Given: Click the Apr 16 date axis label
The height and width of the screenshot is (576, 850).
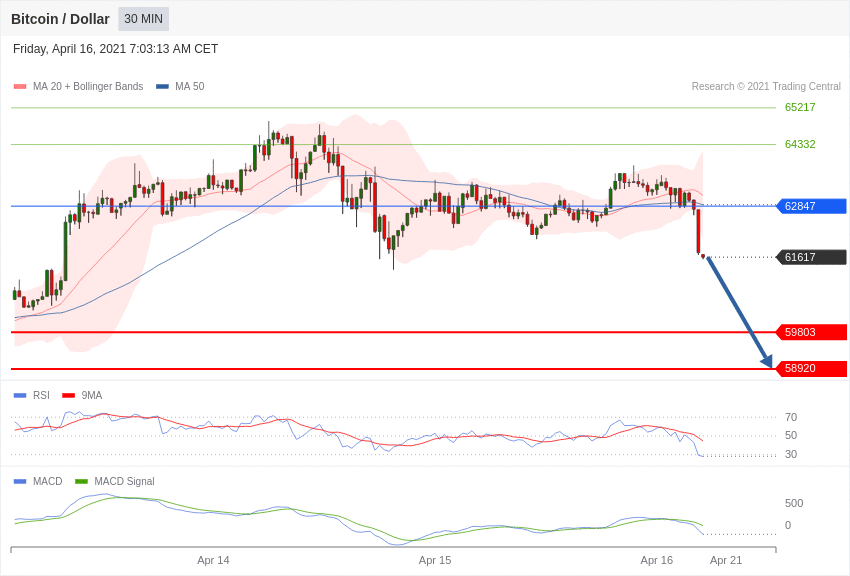Looking at the screenshot, I should (656, 560).
